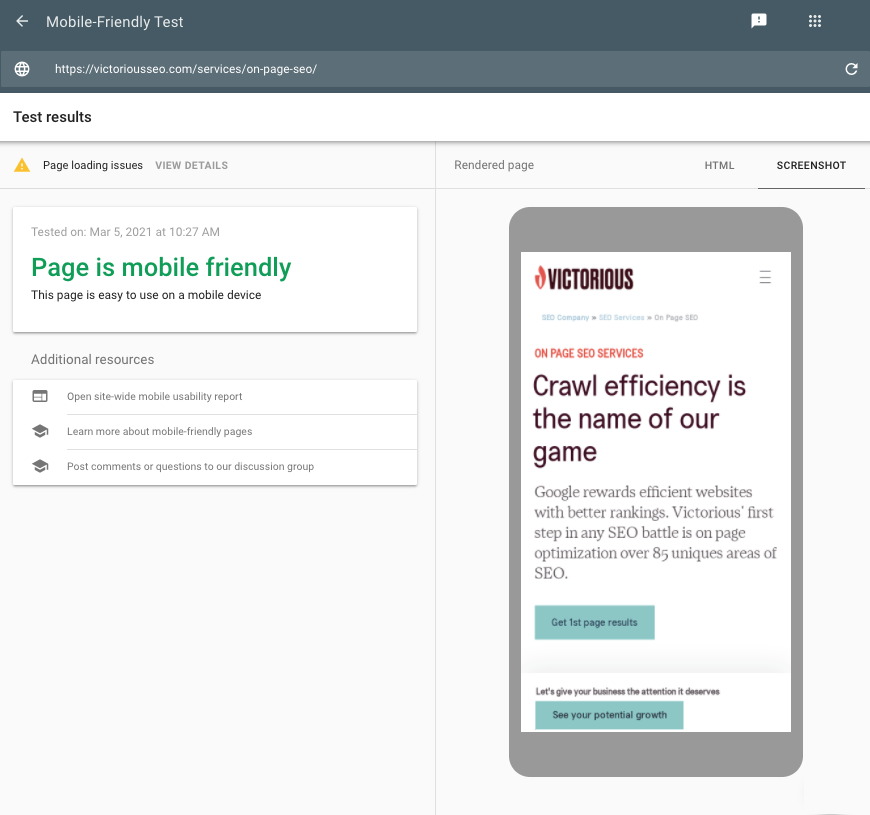This screenshot has width=870, height=815.
Task: Open Learn more about mobile-friendly pages
Action: click(159, 431)
